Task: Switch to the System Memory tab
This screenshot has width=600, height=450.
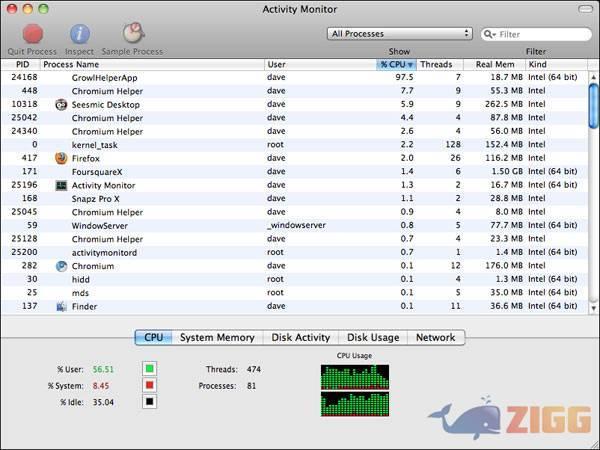Action: pos(217,338)
